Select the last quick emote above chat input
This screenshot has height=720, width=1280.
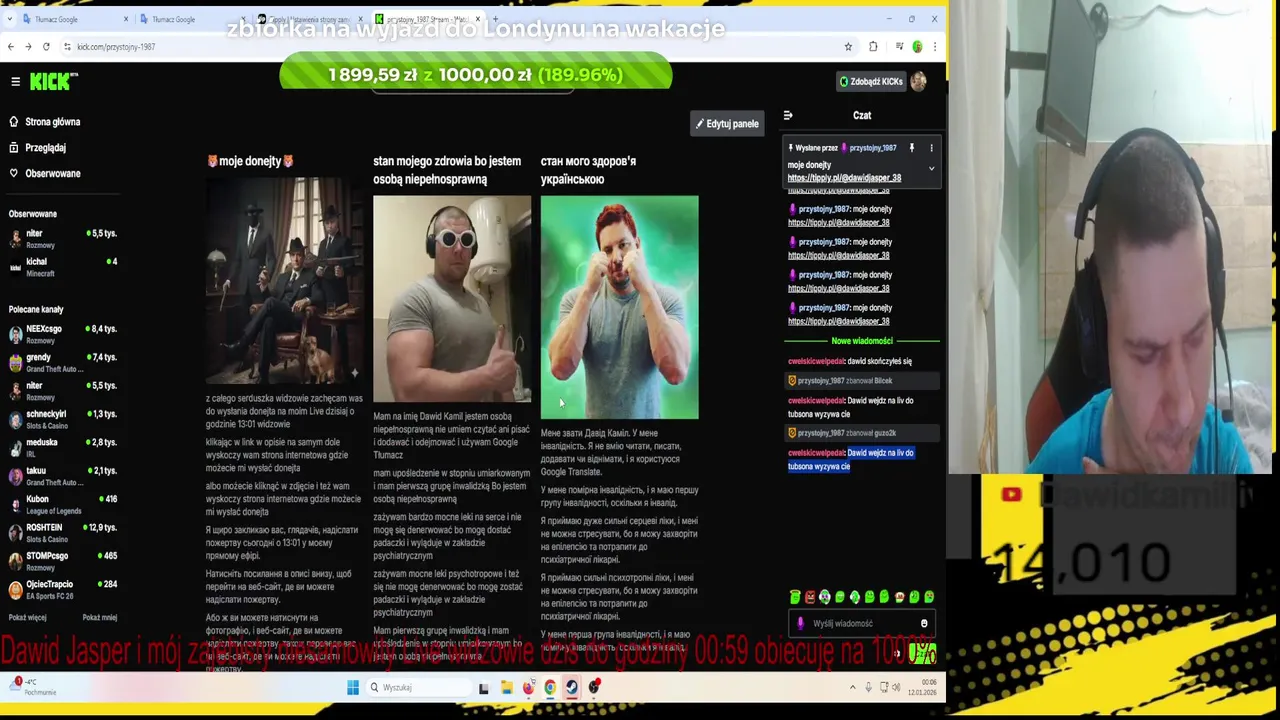coord(929,597)
